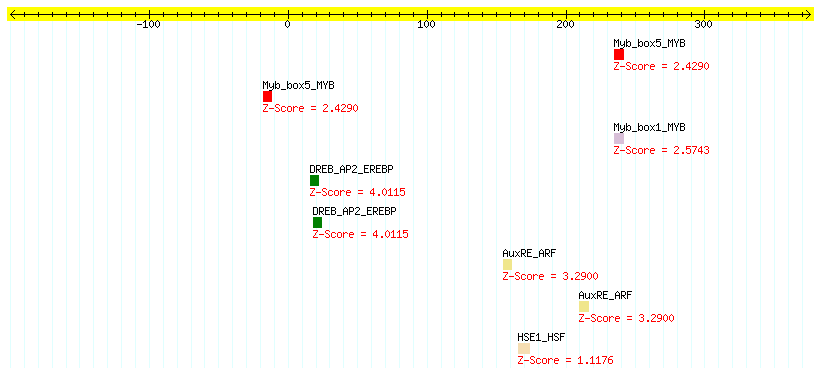The width and height of the screenshot is (820, 377).
Task: Click the HSE1_HSF label
Action: [x=541, y=337]
